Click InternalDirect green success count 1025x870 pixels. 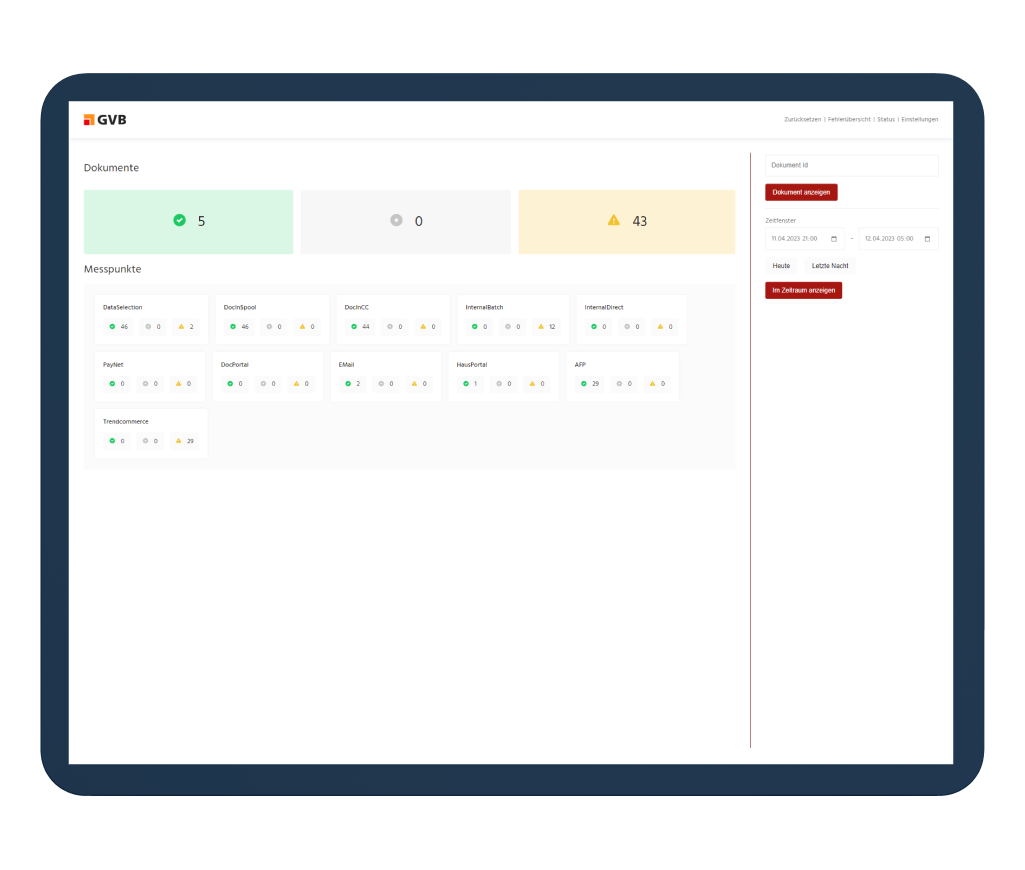(x=599, y=327)
